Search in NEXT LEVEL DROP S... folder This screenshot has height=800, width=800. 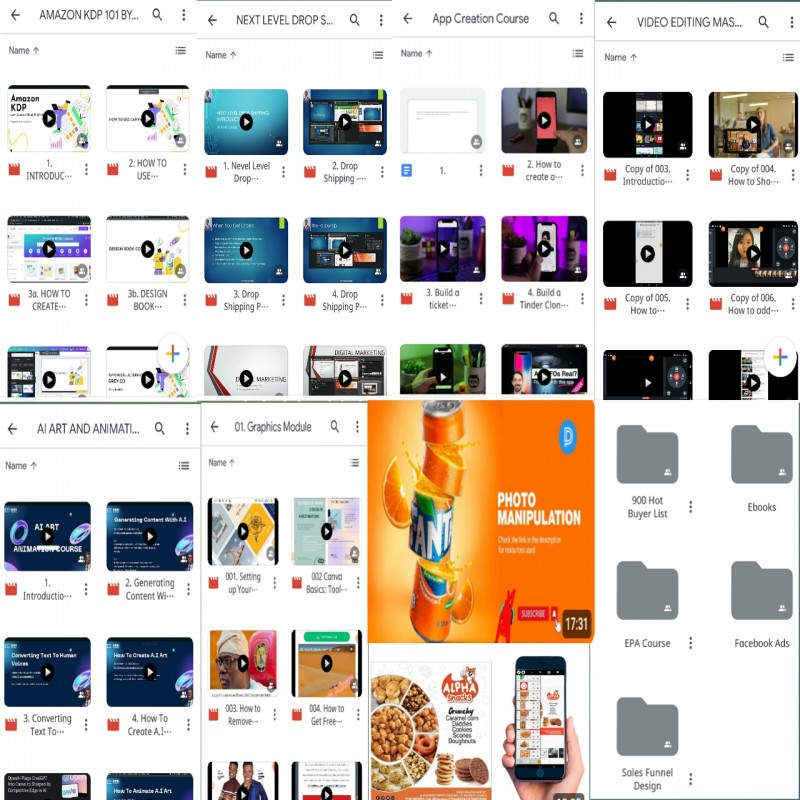[x=354, y=20]
